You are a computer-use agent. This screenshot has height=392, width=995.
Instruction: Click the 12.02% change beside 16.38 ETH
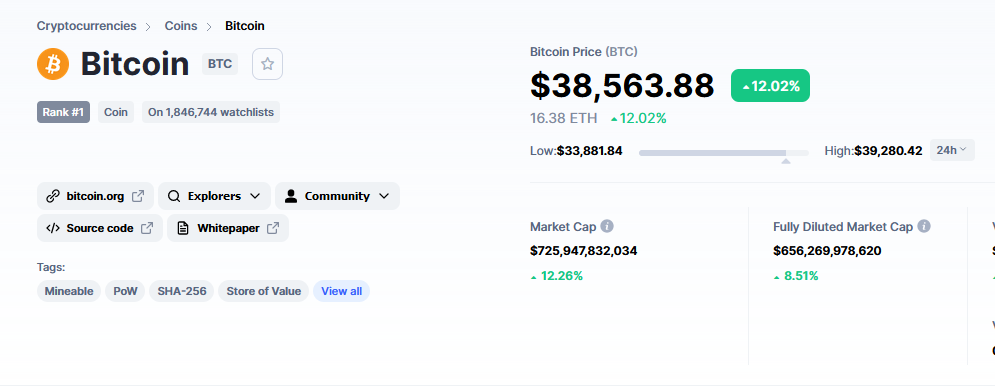[x=638, y=118]
